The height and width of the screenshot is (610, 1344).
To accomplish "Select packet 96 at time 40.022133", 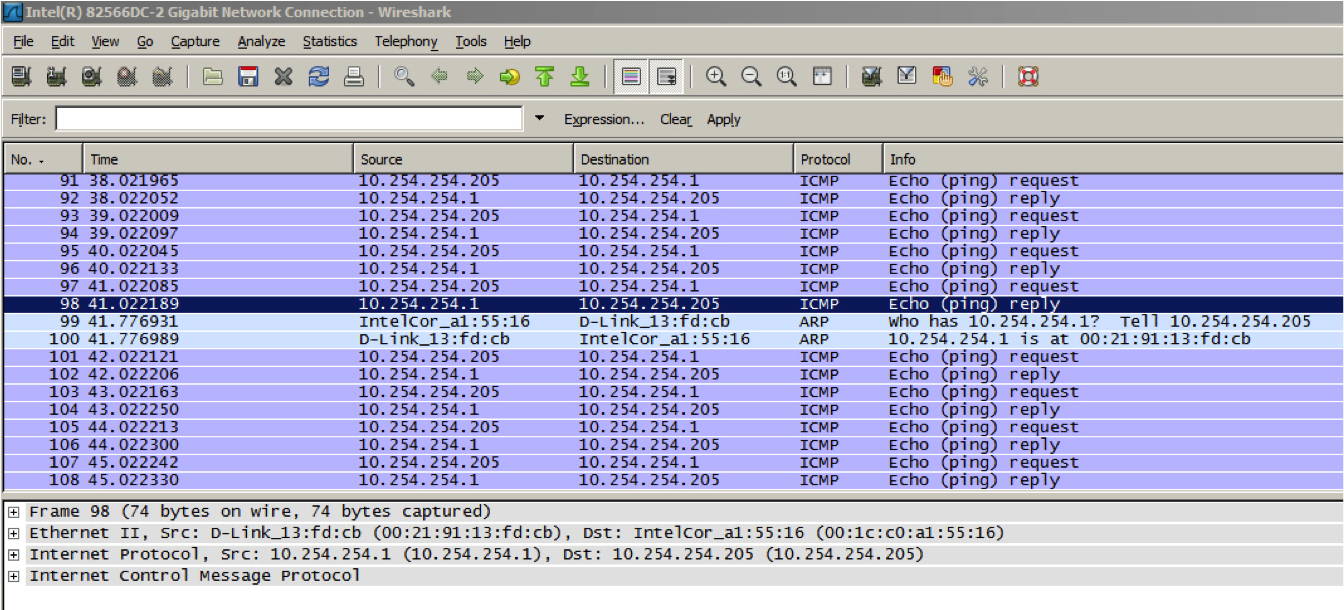I will [672, 269].
